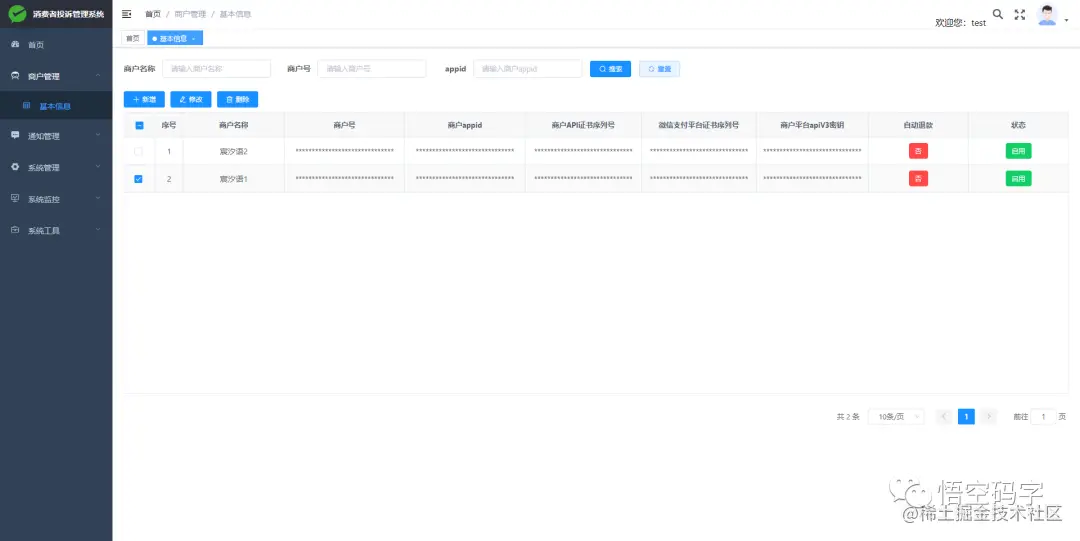Close the 基本信息 tab via its x

pyautogui.click(x=194, y=39)
